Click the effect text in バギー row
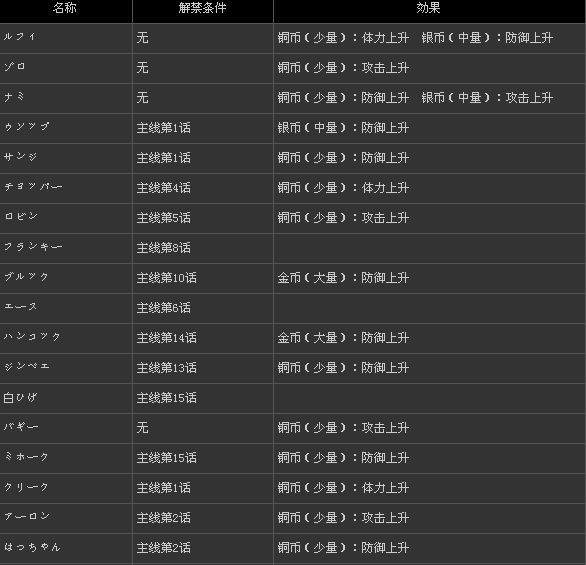586x565 pixels. pos(343,427)
